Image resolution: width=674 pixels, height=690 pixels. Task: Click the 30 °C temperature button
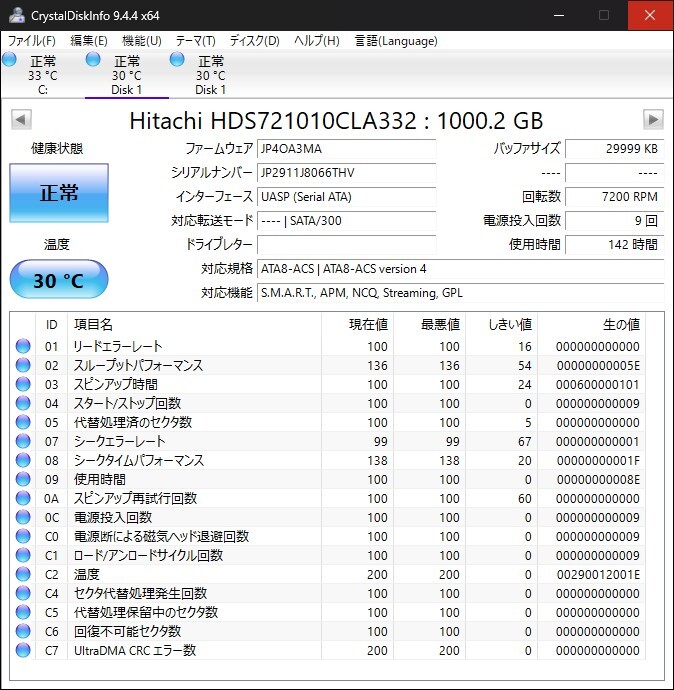pyautogui.click(x=59, y=279)
